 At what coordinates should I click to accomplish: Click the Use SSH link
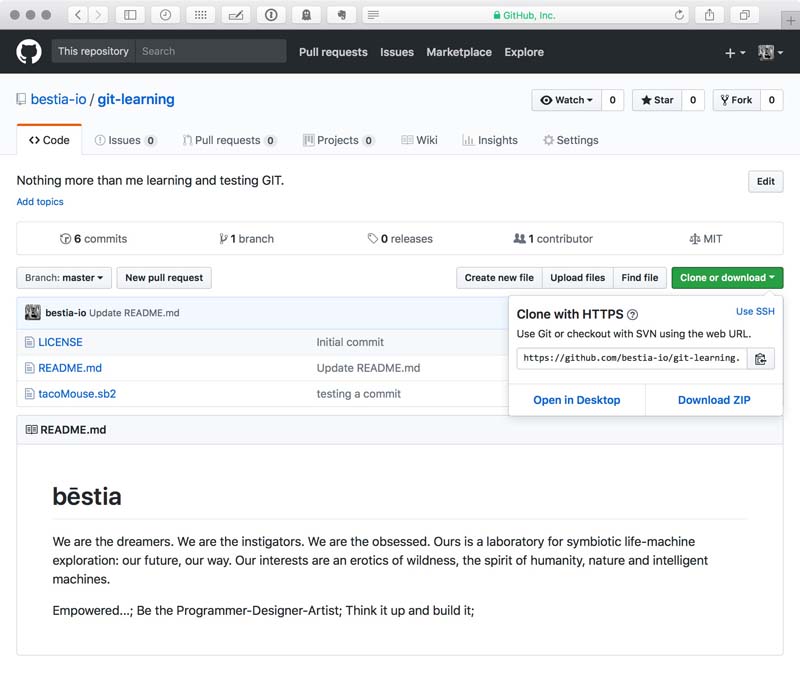pos(755,311)
